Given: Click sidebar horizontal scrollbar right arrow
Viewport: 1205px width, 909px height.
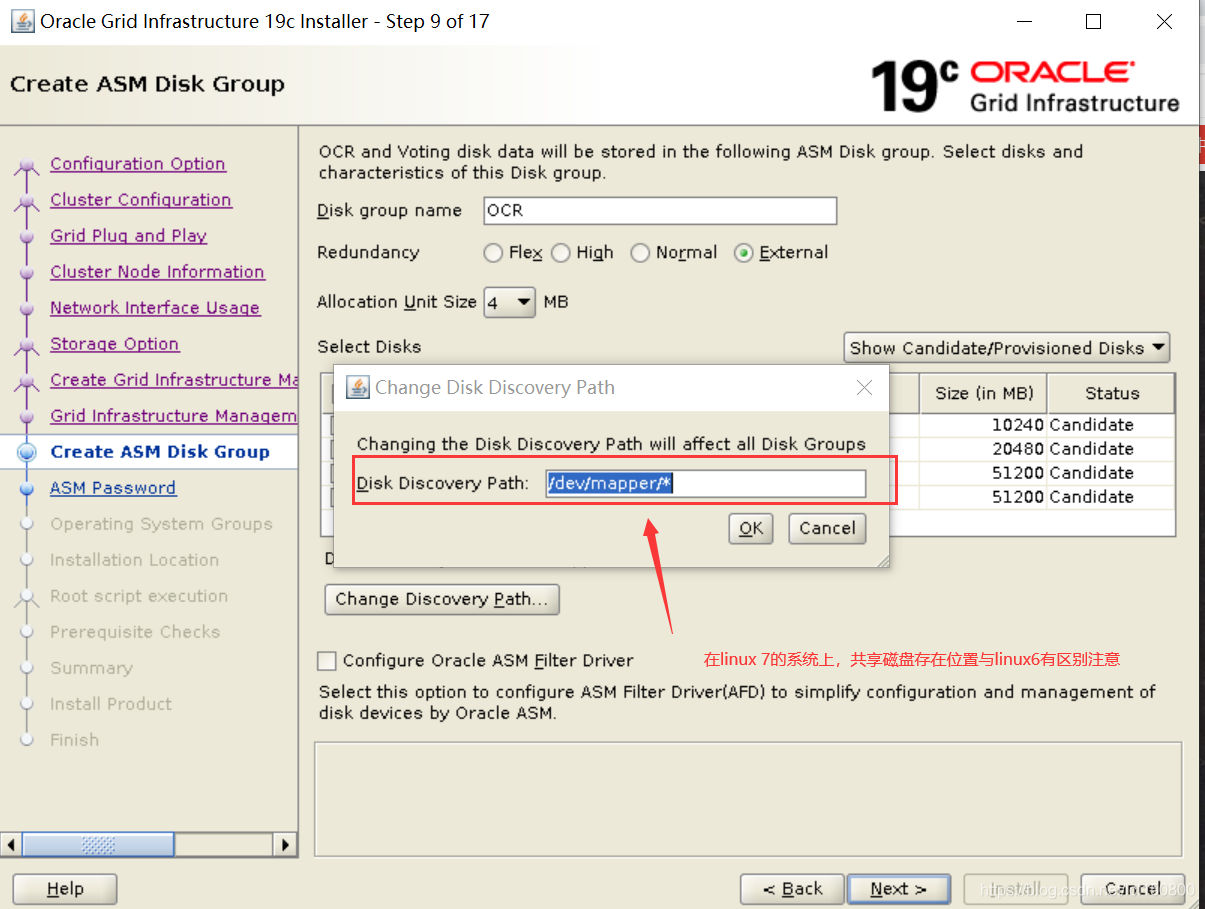Looking at the screenshot, I should (x=285, y=845).
